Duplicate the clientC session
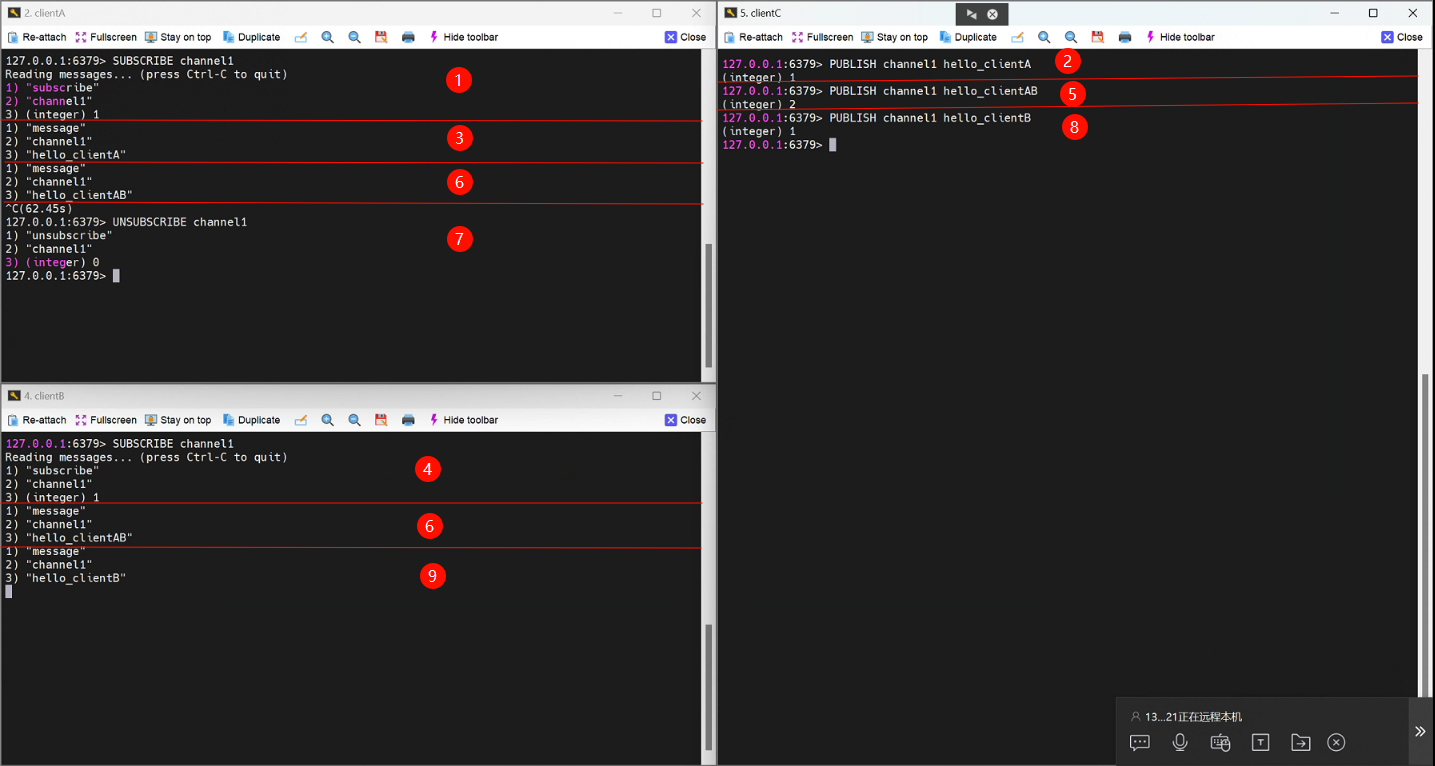Viewport: 1435px width, 766px height. pos(967,37)
